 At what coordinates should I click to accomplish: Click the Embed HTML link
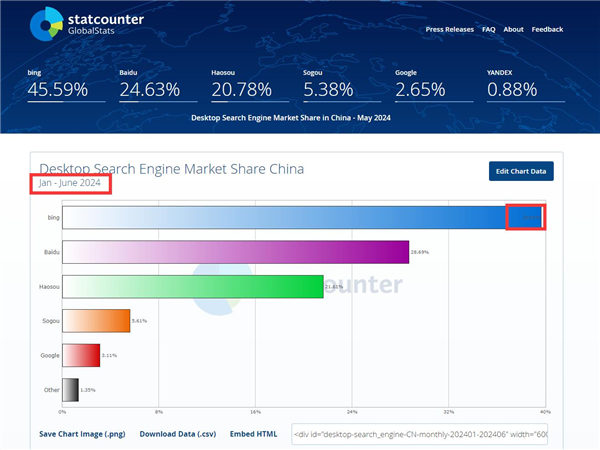253,434
